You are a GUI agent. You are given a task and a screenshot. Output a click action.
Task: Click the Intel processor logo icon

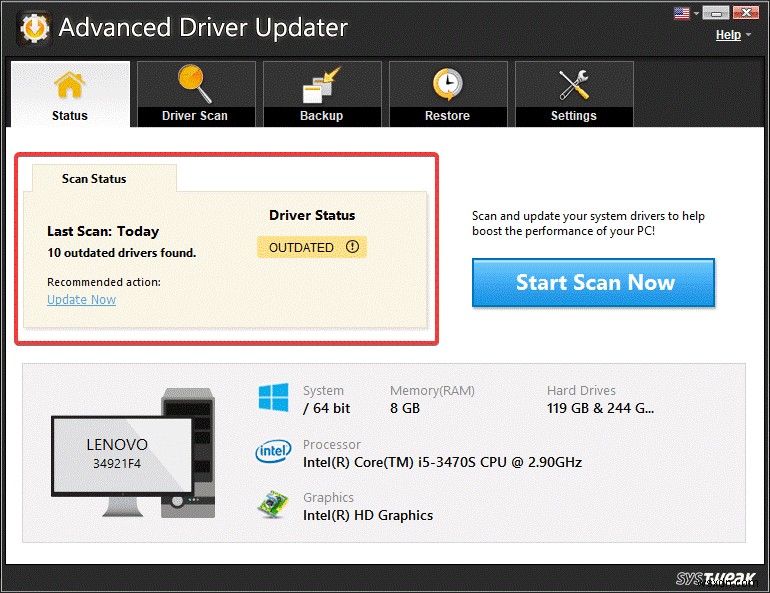pos(274,451)
